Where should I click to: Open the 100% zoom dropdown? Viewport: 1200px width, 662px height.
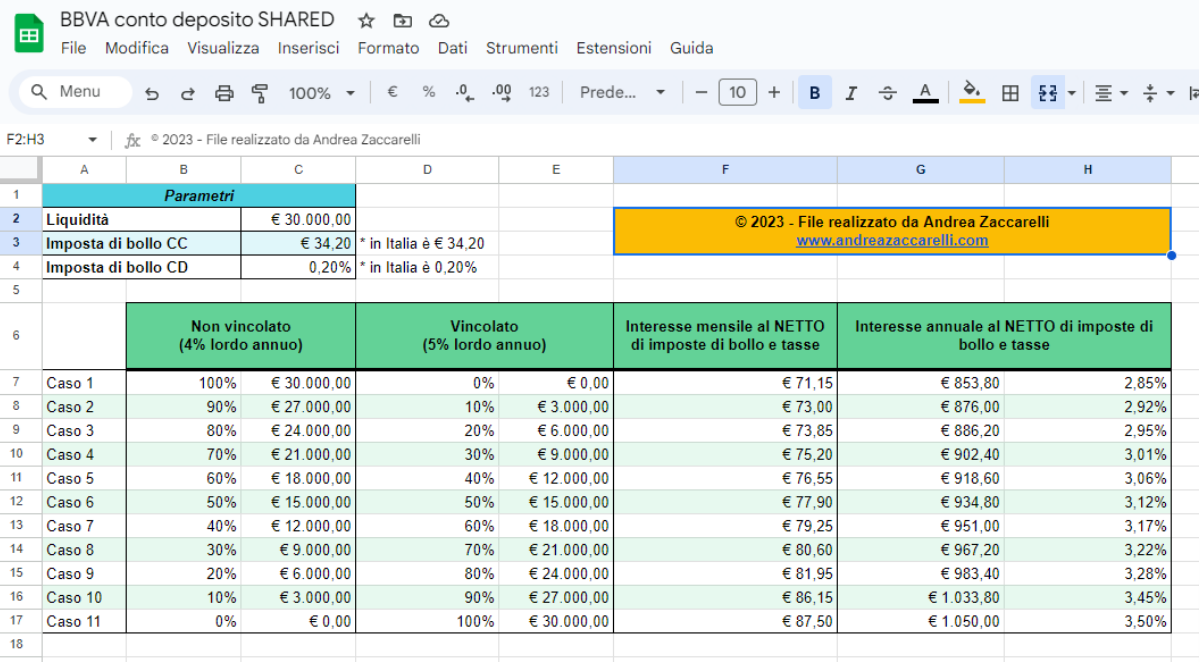[322, 93]
